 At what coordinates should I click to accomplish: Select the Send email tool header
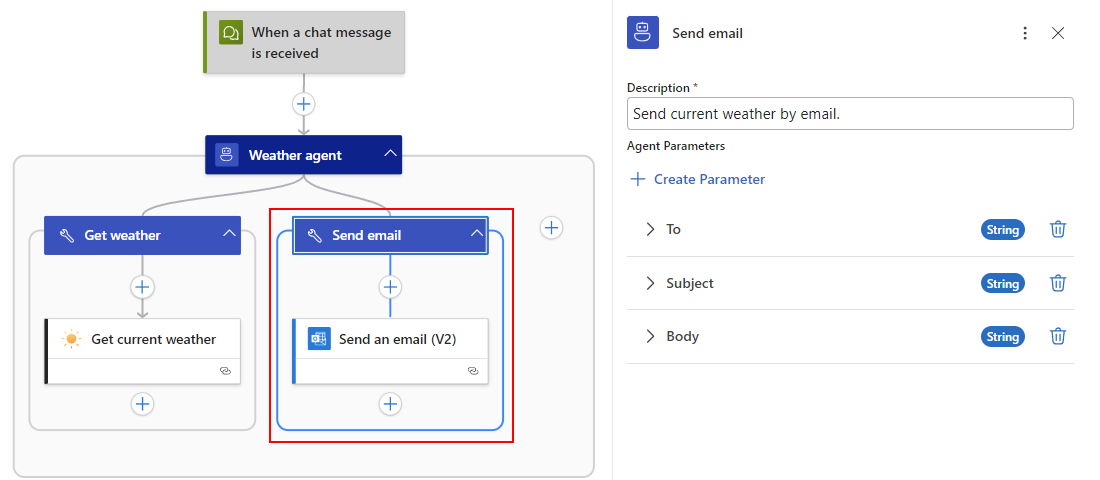390,235
